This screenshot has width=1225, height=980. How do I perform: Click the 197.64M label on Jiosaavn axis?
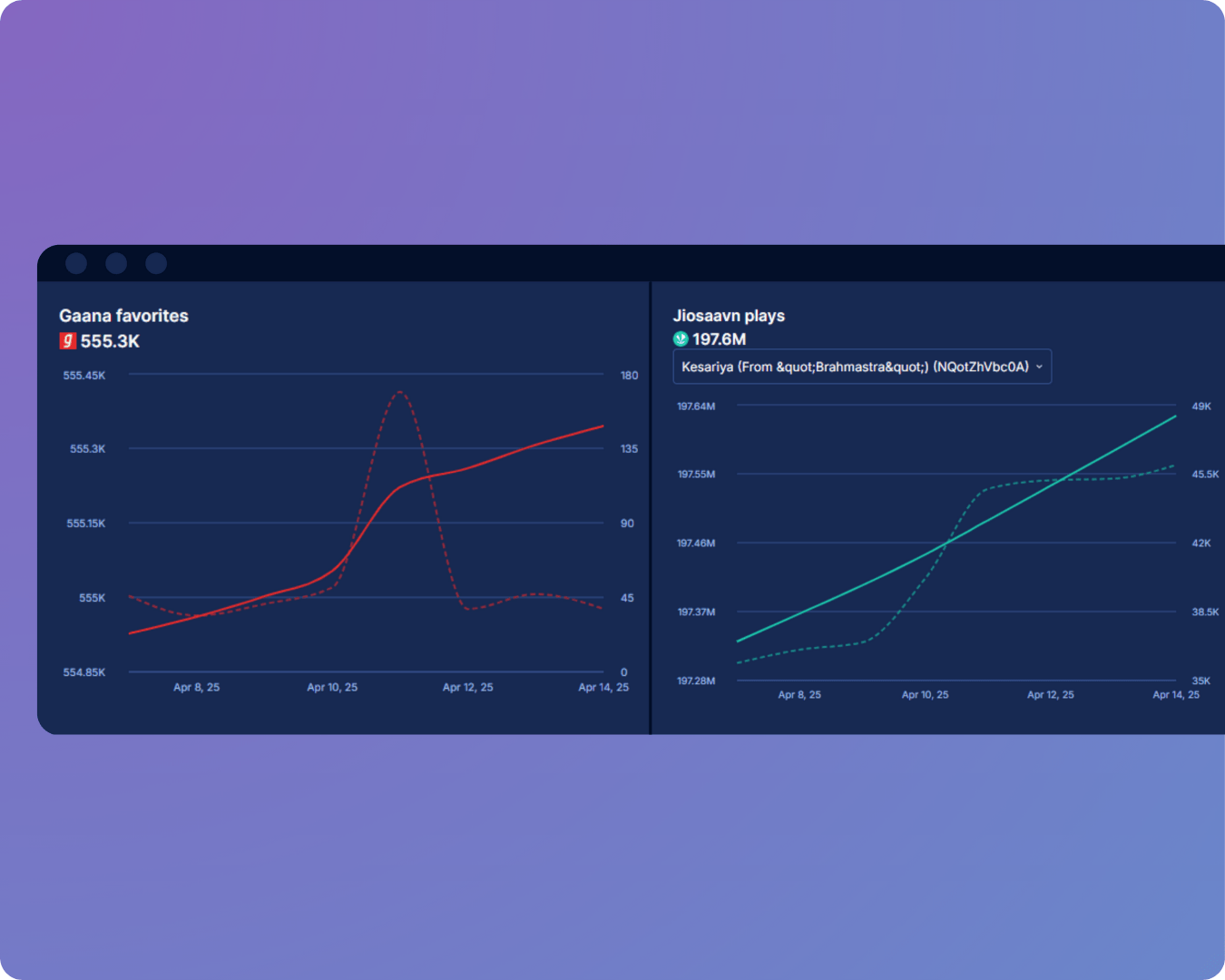(696, 406)
